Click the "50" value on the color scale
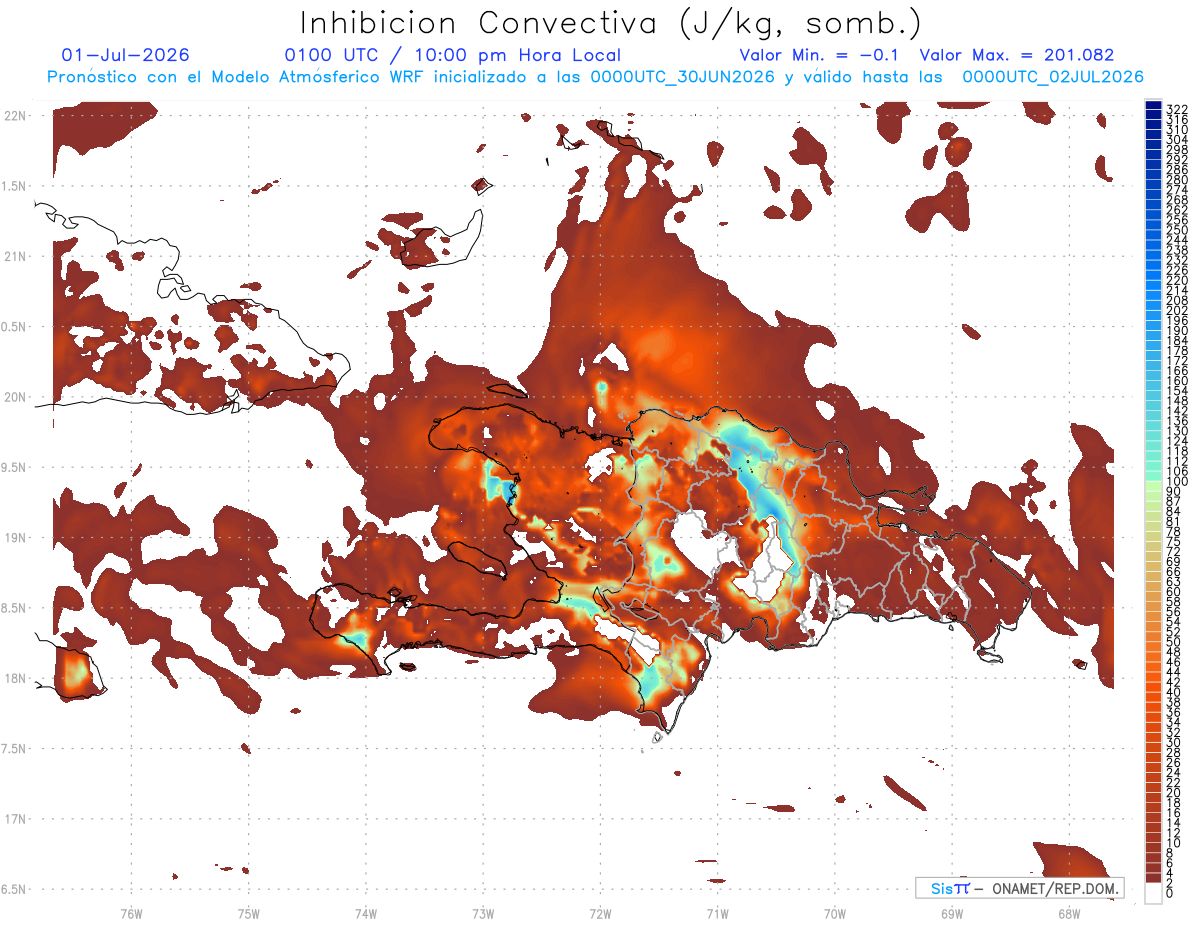Image resolution: width=1200 pixels, height=927 pixels. (1173, 642)
